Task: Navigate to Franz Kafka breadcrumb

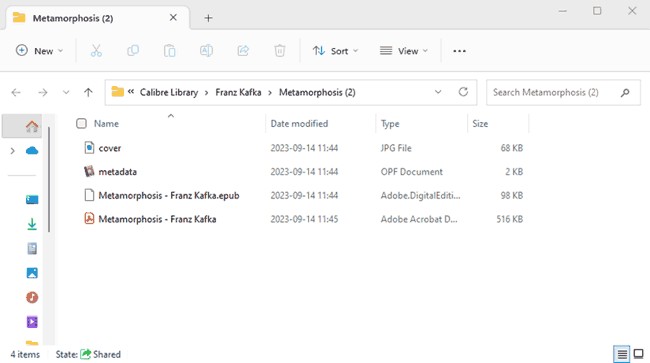Action: (x=238, y=92)
